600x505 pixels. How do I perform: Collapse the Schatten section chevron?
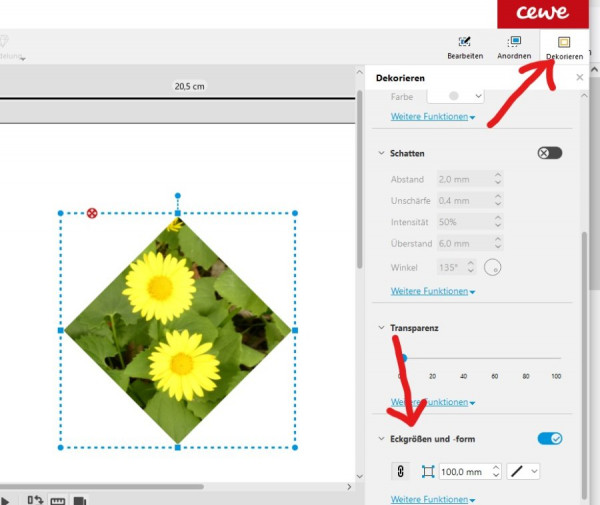coord(381,153)
